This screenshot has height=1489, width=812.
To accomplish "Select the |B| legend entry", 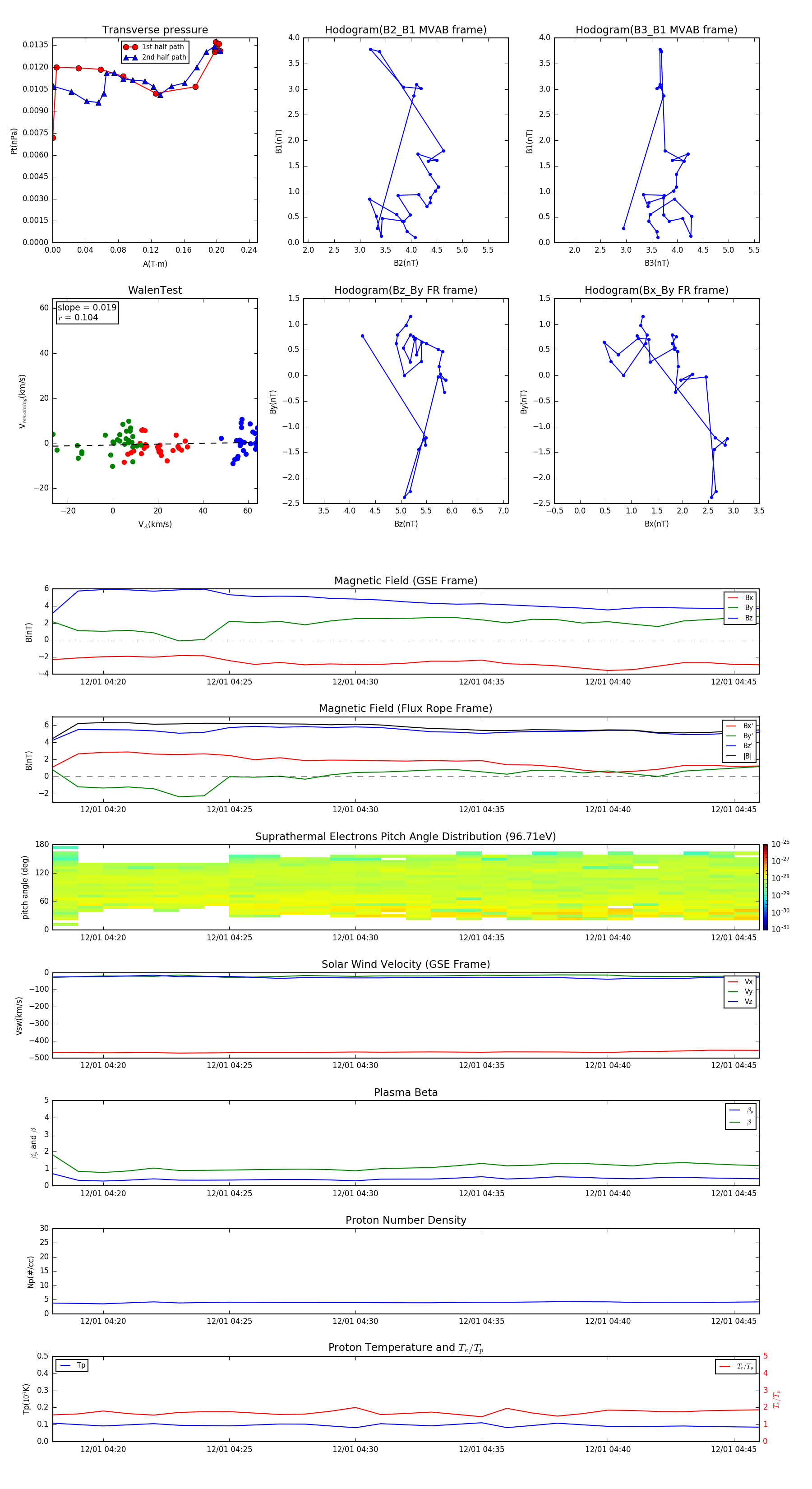I will point(740,756).
